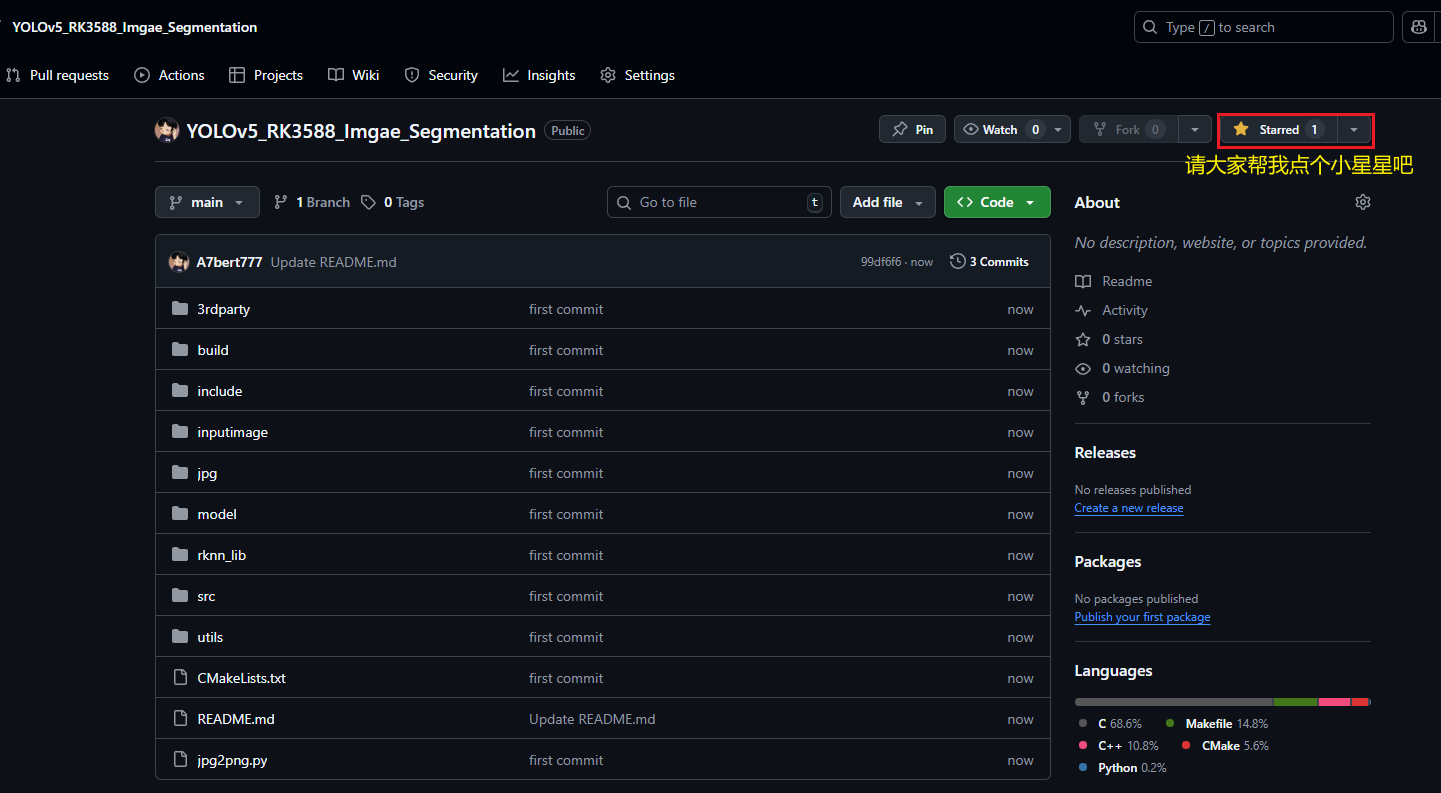Click the include folder icon

pyautogui.click(x=180, y=391)
